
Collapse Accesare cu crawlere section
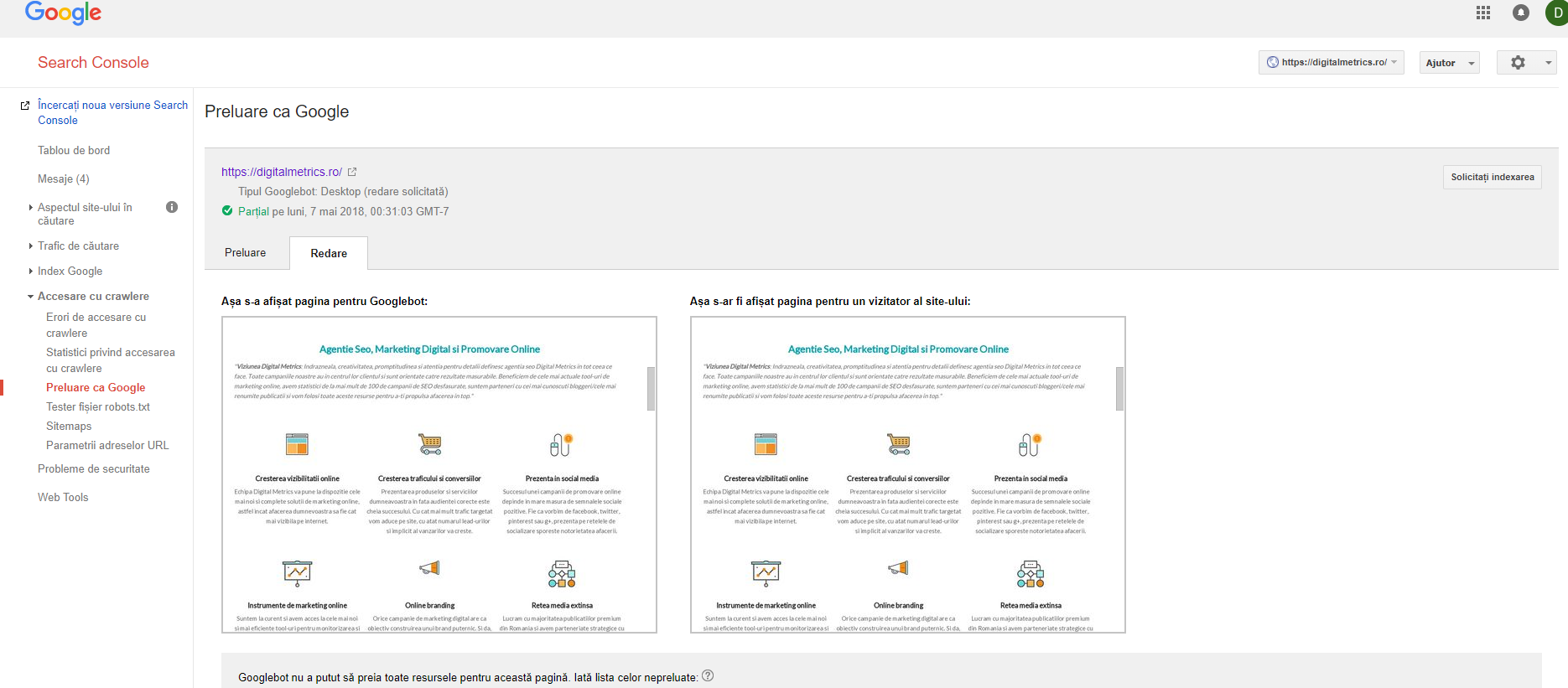point(93,297)
